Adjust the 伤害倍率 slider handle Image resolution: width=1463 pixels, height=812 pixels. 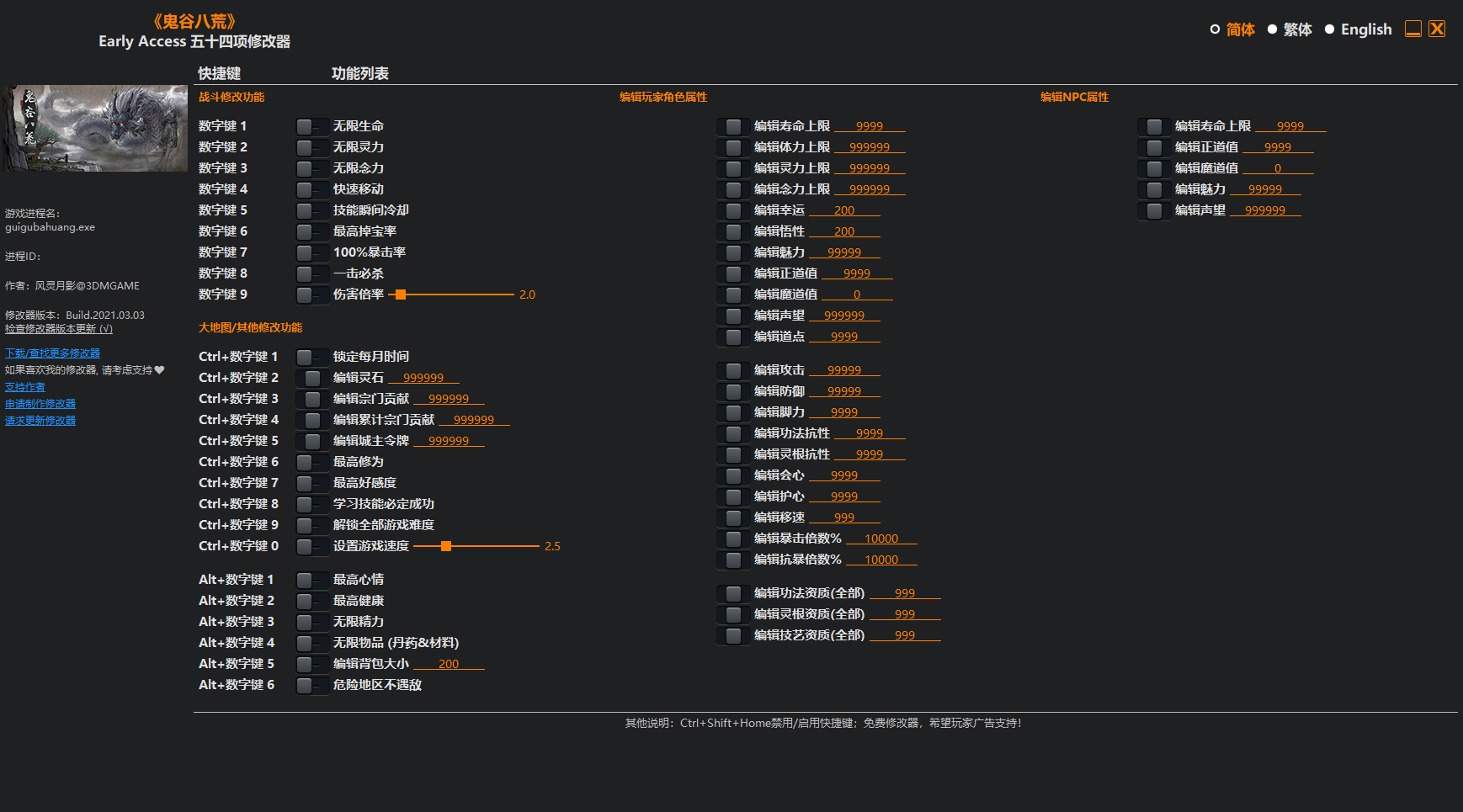click(401, 295)
